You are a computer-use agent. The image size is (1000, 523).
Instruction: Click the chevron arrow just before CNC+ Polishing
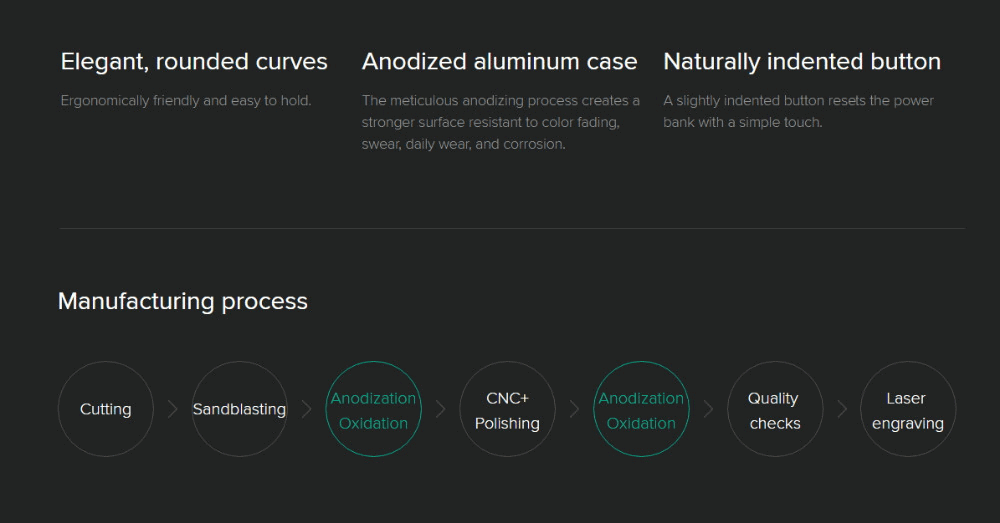440,409
